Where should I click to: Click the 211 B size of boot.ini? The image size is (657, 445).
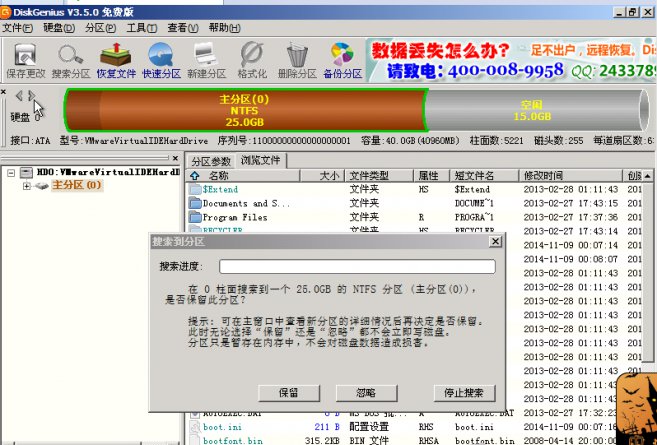(327, 427)
